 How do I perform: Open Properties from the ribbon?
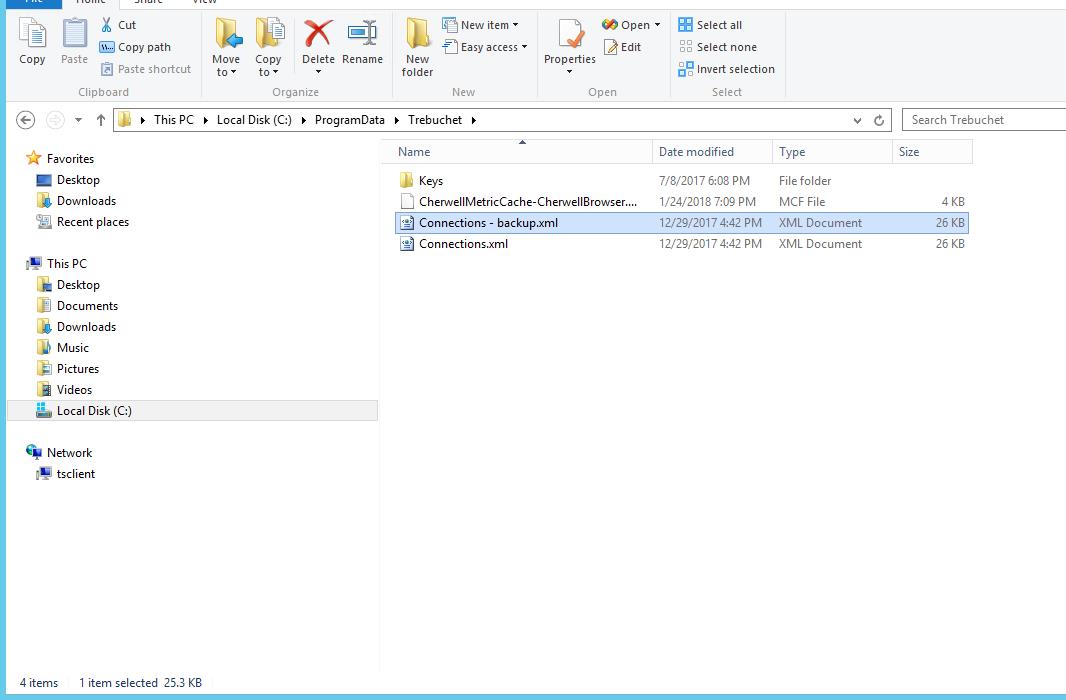click(570, 38)
